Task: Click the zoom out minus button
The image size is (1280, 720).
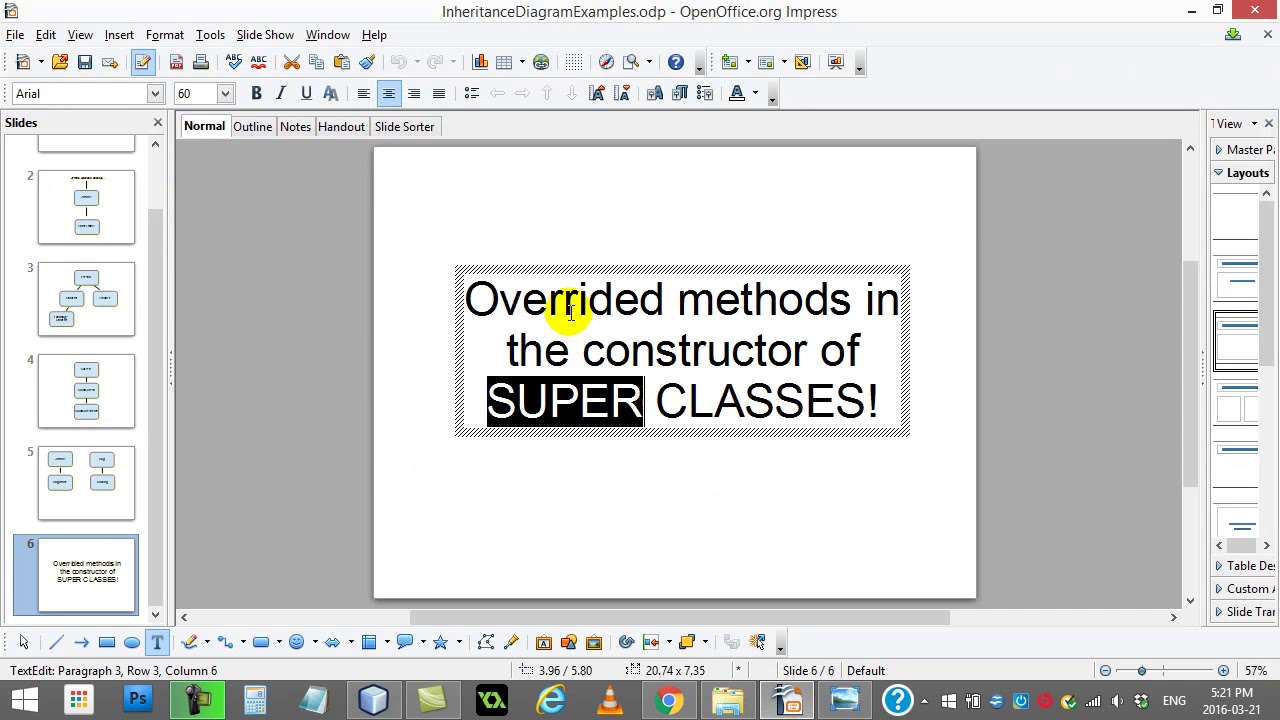Action: [1105, 670]
